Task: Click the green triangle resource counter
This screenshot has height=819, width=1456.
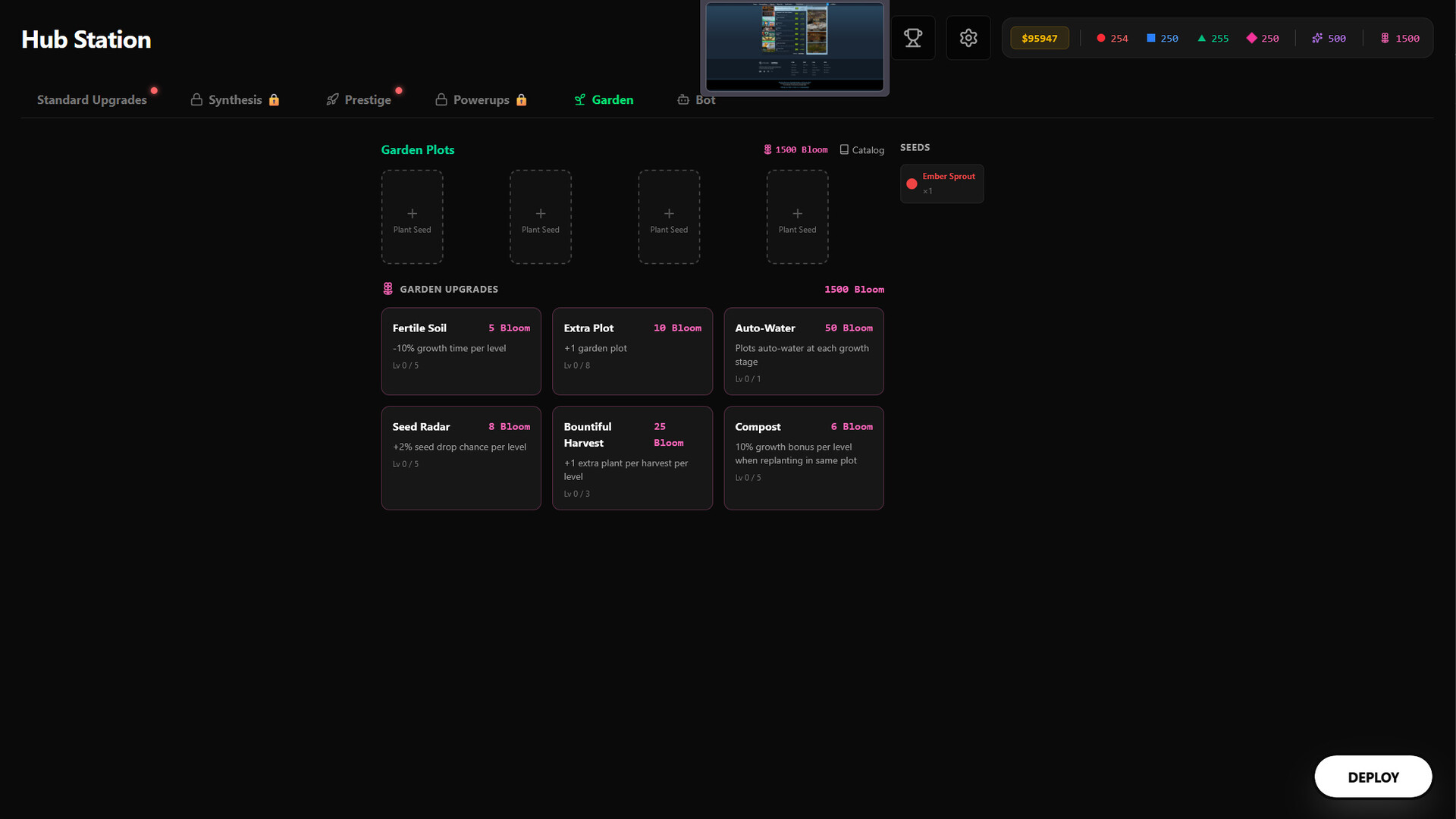Action: click(1213, 39)
